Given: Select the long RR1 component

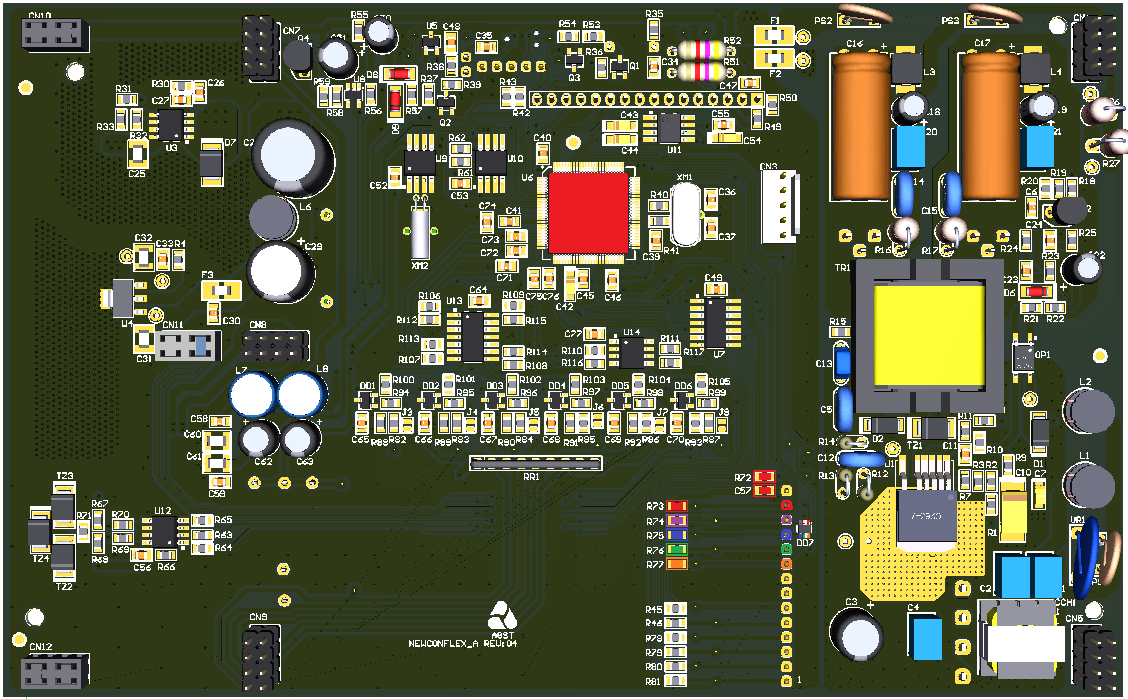Looking at the screenshot, I should 536,462.
